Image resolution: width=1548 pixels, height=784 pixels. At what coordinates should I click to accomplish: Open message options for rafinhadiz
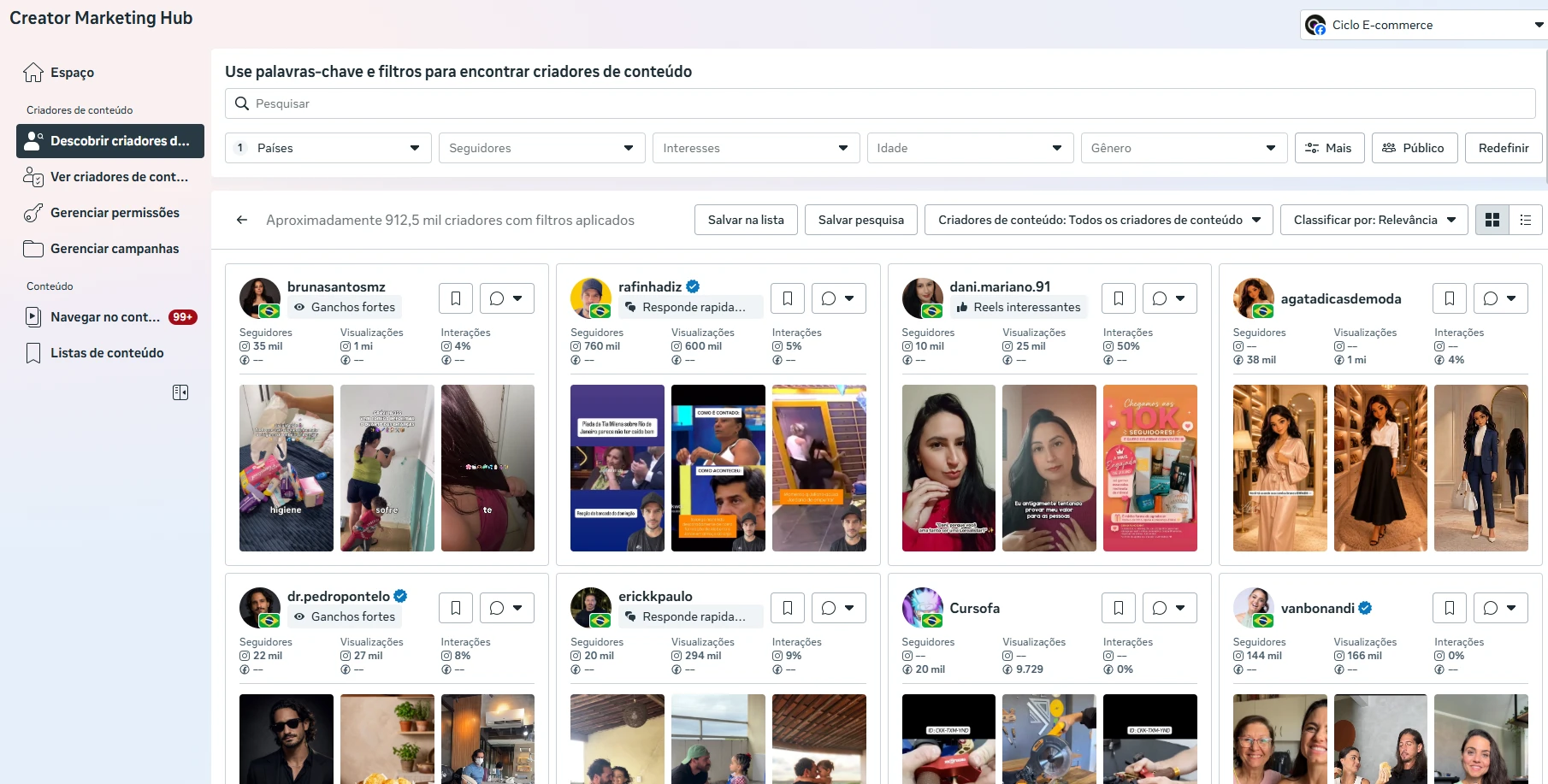tap(839, 298)
